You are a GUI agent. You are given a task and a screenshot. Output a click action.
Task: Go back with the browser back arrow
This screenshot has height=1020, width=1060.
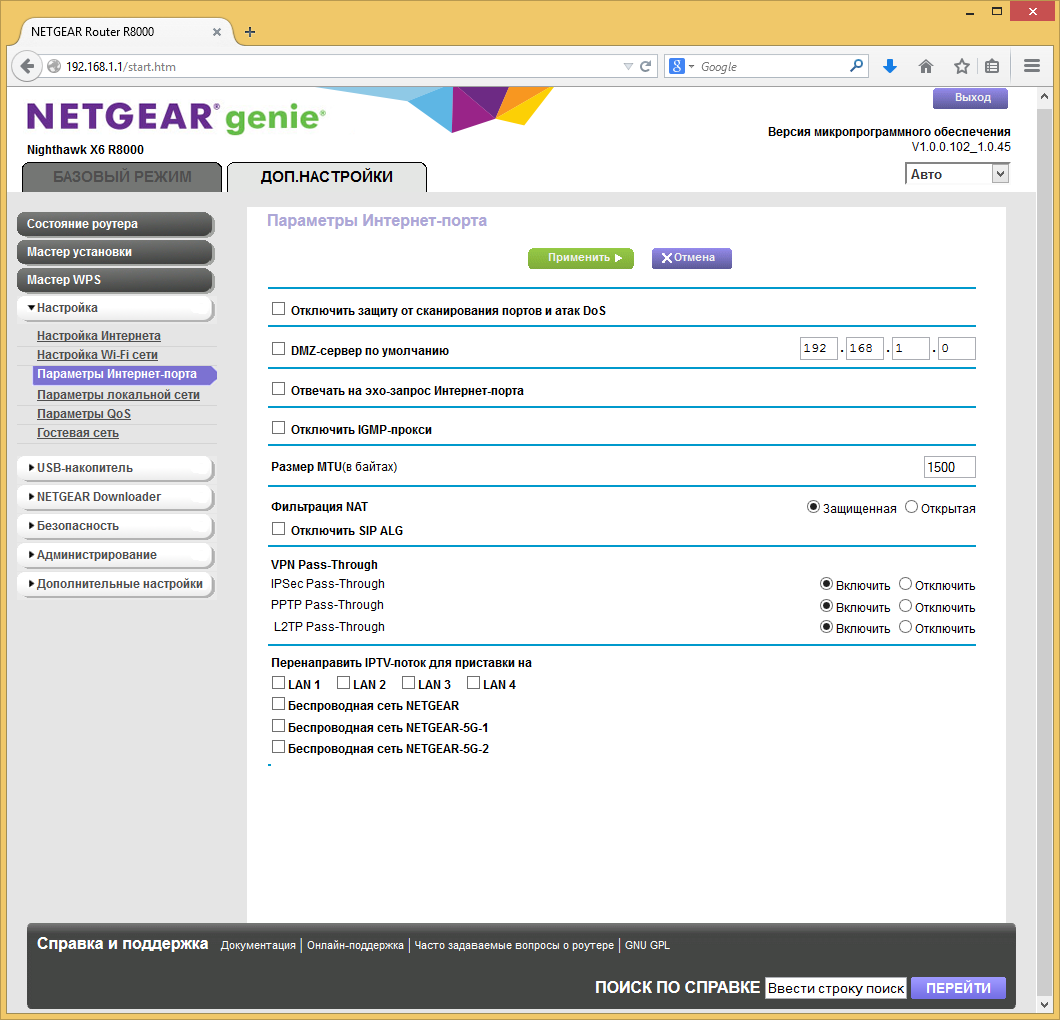point(26,66)
